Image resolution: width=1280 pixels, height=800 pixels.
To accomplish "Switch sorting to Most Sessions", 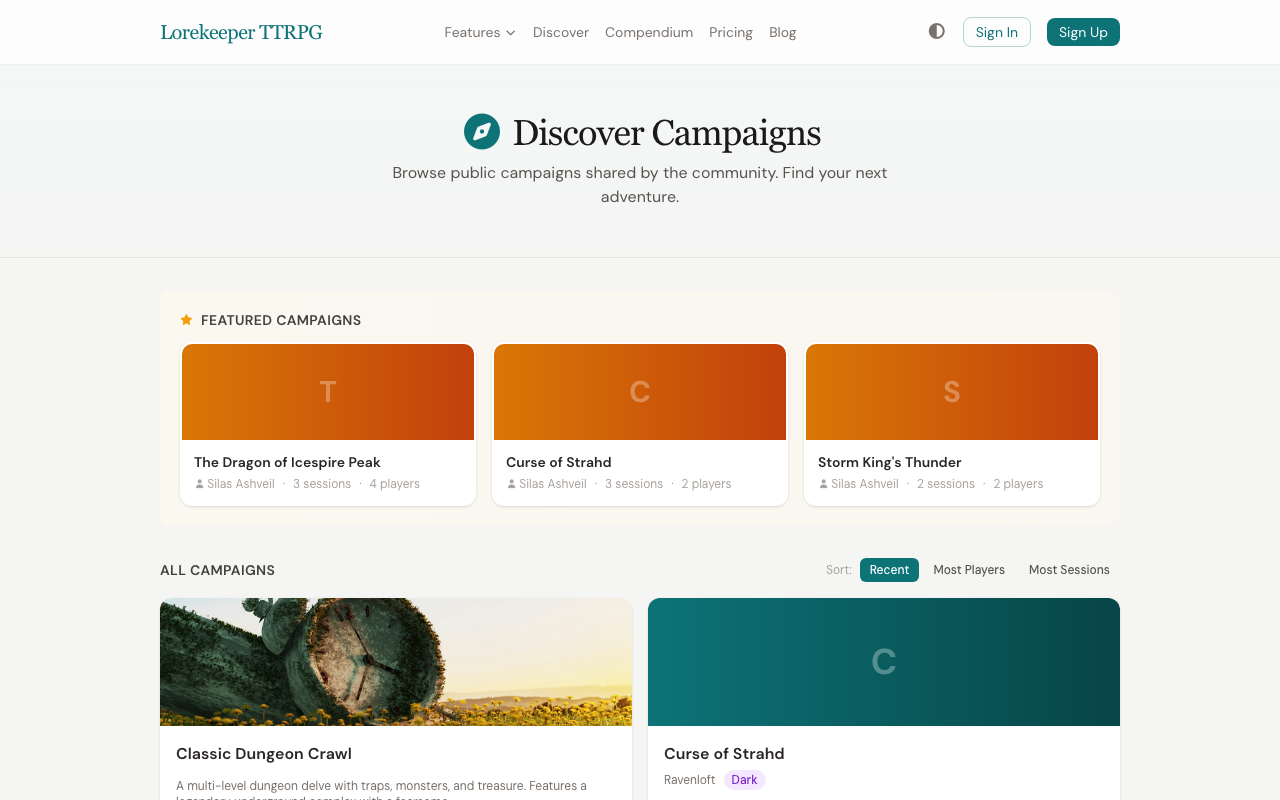I will click(x=1069, y=570).
